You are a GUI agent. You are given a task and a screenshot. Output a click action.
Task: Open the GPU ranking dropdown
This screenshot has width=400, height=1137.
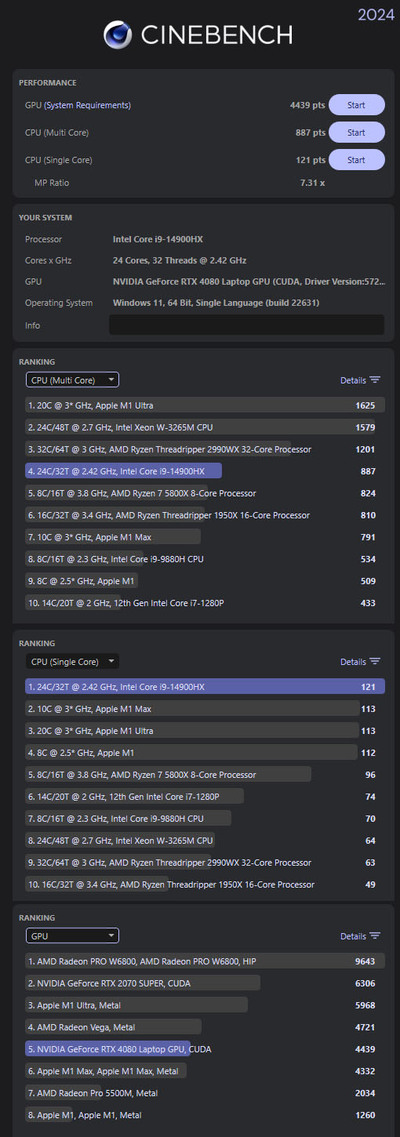tap(72, 935)
